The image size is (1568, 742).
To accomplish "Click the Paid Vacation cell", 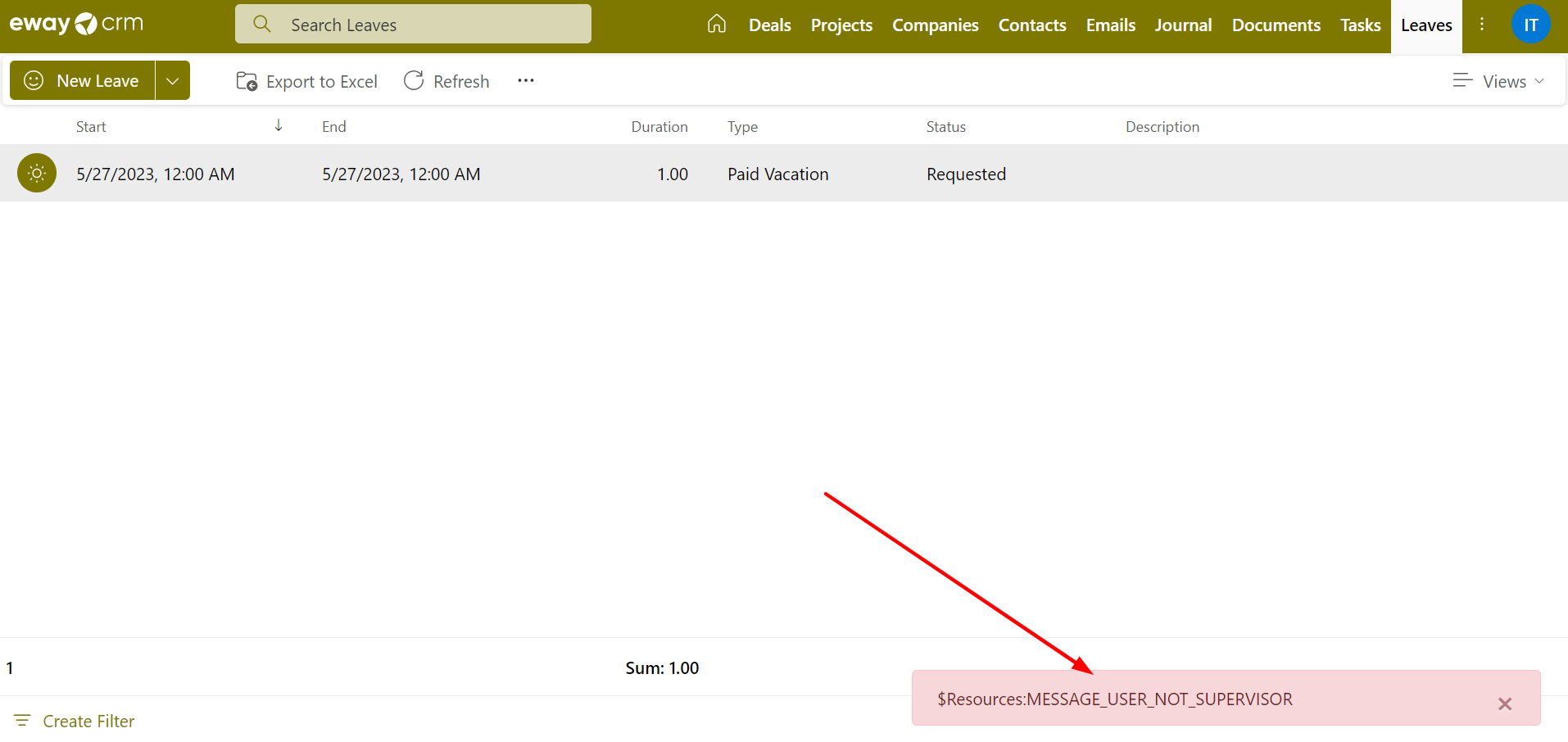I will pos(777,174).
